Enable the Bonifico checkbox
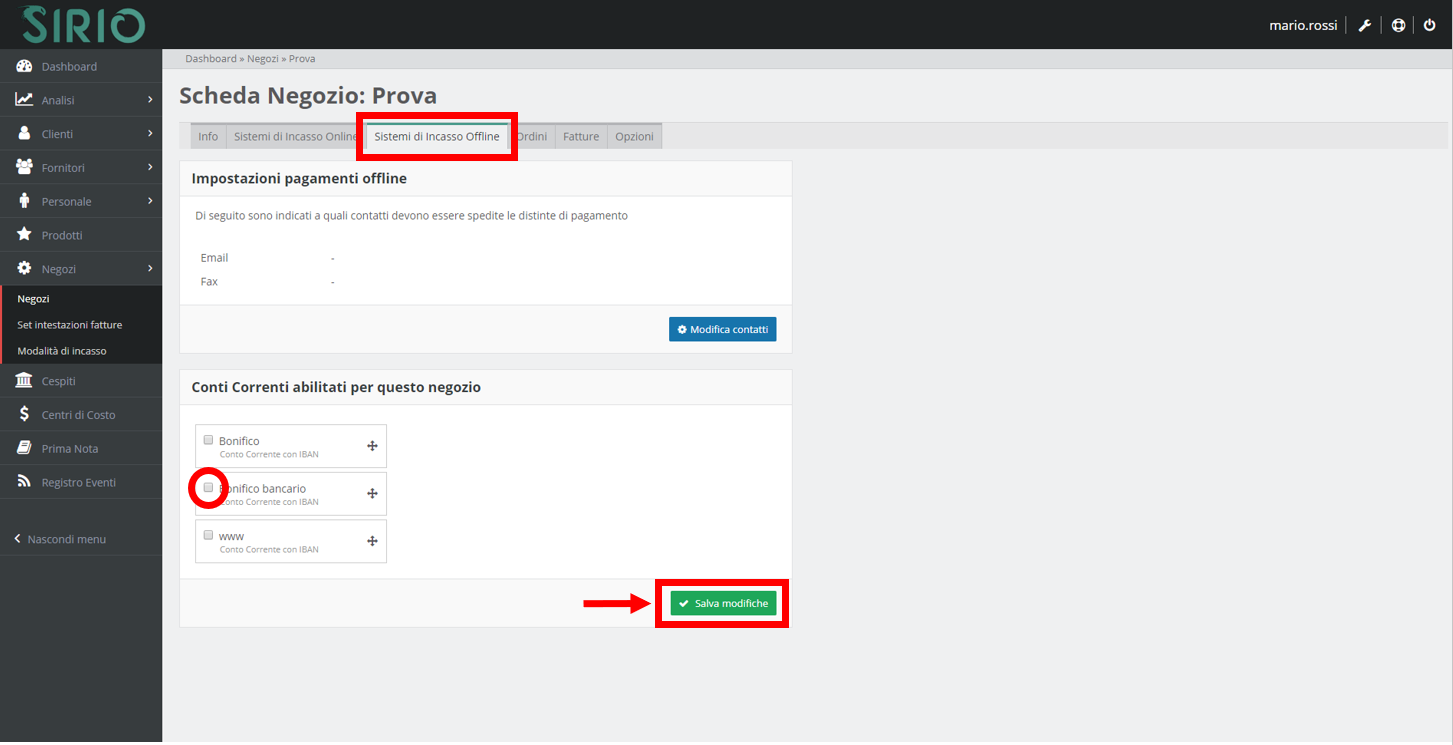 [x=208, y=440]
